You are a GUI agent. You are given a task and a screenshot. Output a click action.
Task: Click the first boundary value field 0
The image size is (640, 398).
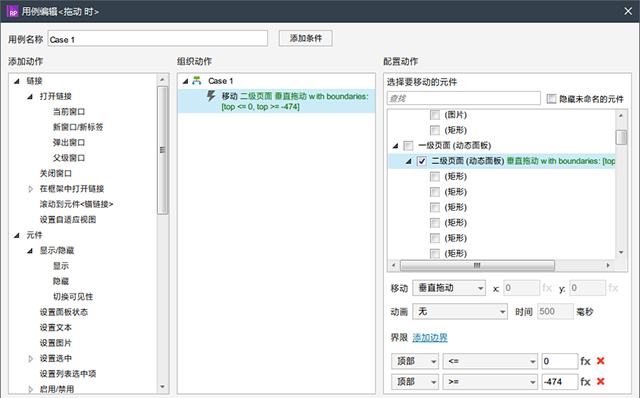[560, 361]
